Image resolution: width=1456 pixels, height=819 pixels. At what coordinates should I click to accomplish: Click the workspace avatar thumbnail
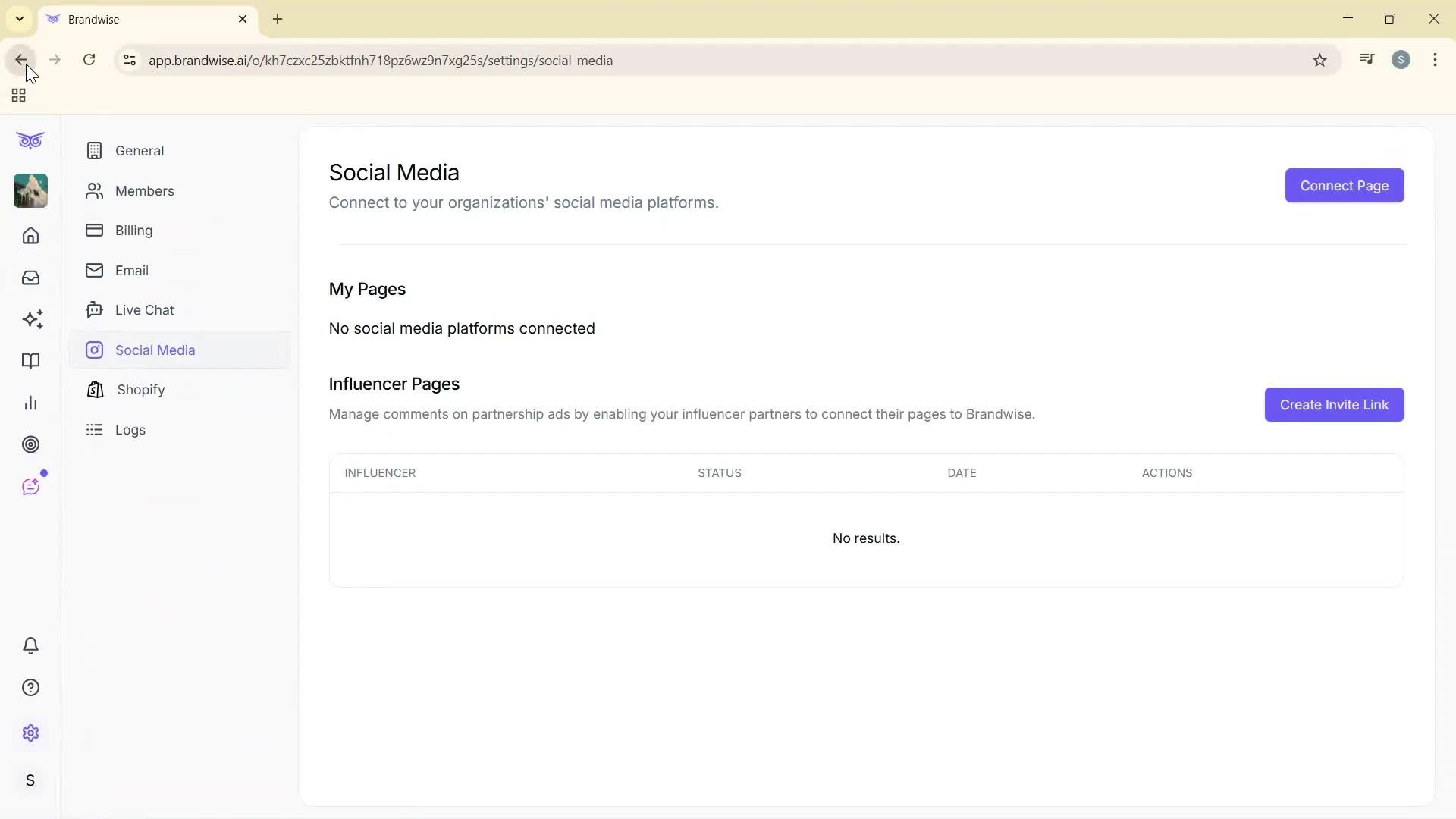click(x=30, y=190)
